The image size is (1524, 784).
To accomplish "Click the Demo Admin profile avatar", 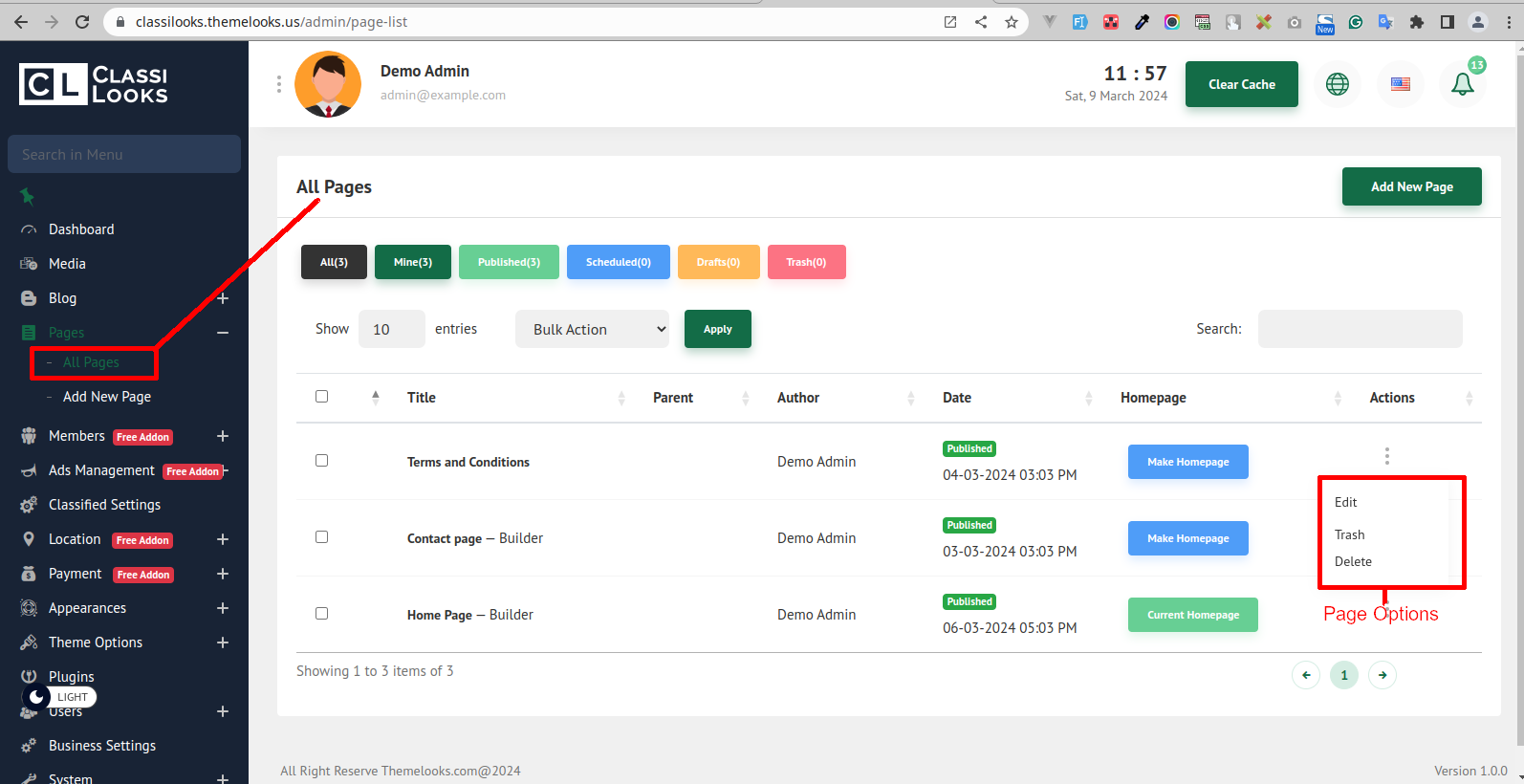I will point(328,84).
